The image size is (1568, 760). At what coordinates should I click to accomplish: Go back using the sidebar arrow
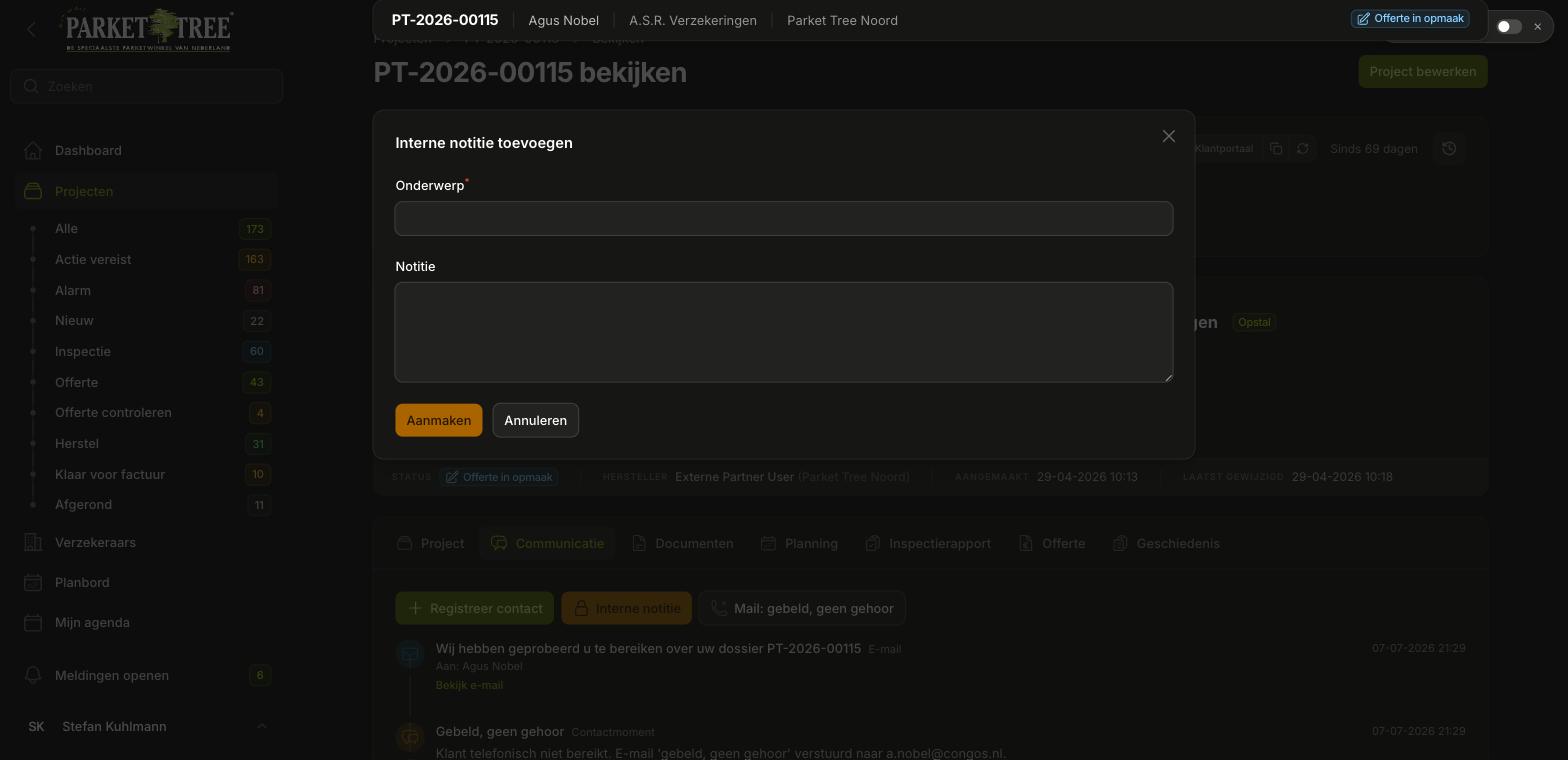pos(31,30)
